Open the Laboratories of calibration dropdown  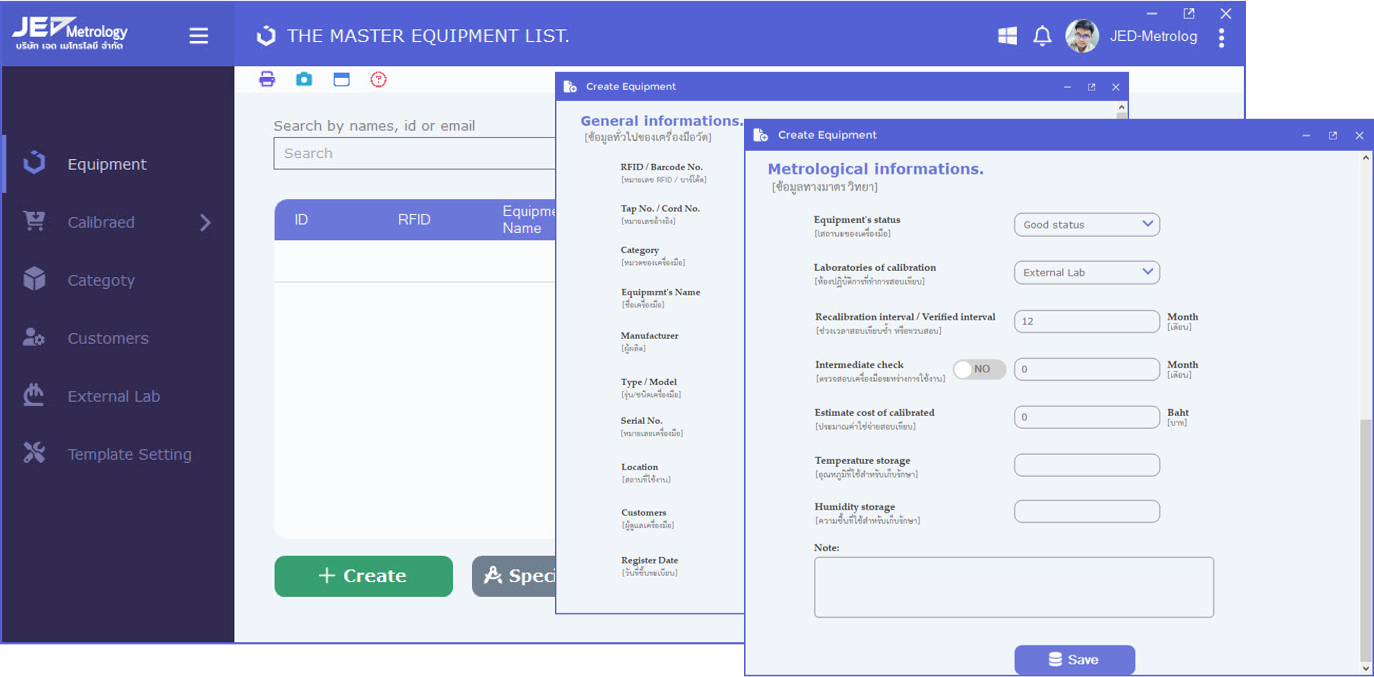(x=1086, y=272)
